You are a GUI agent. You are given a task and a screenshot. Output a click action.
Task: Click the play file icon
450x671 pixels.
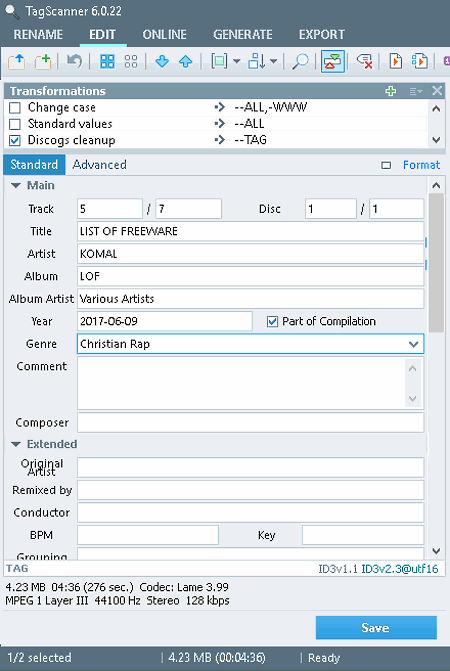tap(395, 61)
